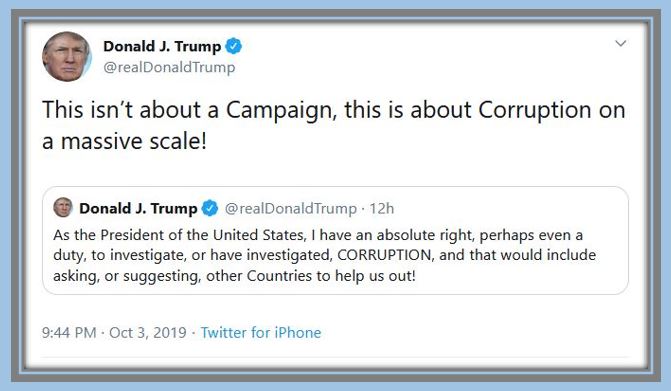The height and width of the screenshot is (391, 671).
Task: Click the "help us out!" line of the quote
Action: click(x=234, y=275)
